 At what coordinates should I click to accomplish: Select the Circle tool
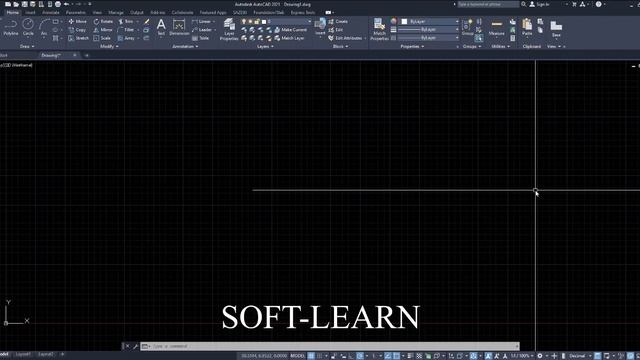coord(28,28)
